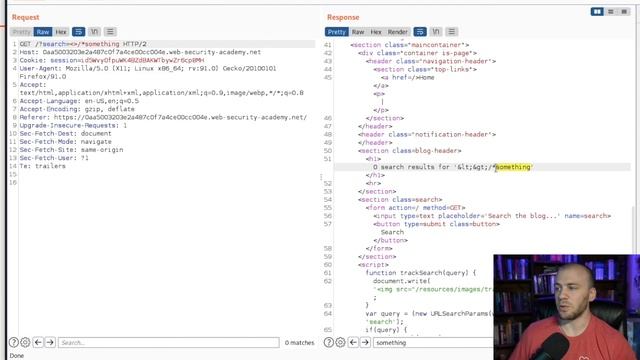Click the Response panel heading
640x360 pixels.
pyautogui.click(x=343, y=17)
